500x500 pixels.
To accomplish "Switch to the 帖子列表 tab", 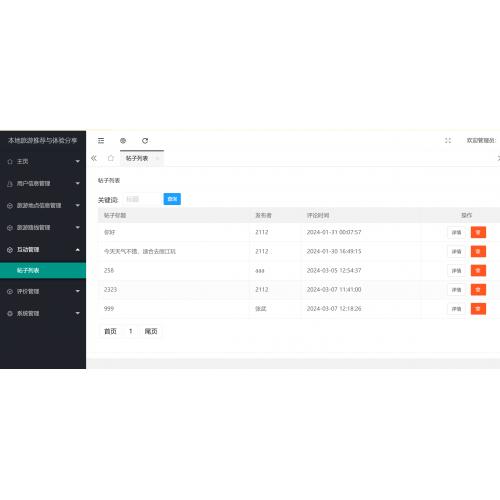I will click(x=137, y=158).
